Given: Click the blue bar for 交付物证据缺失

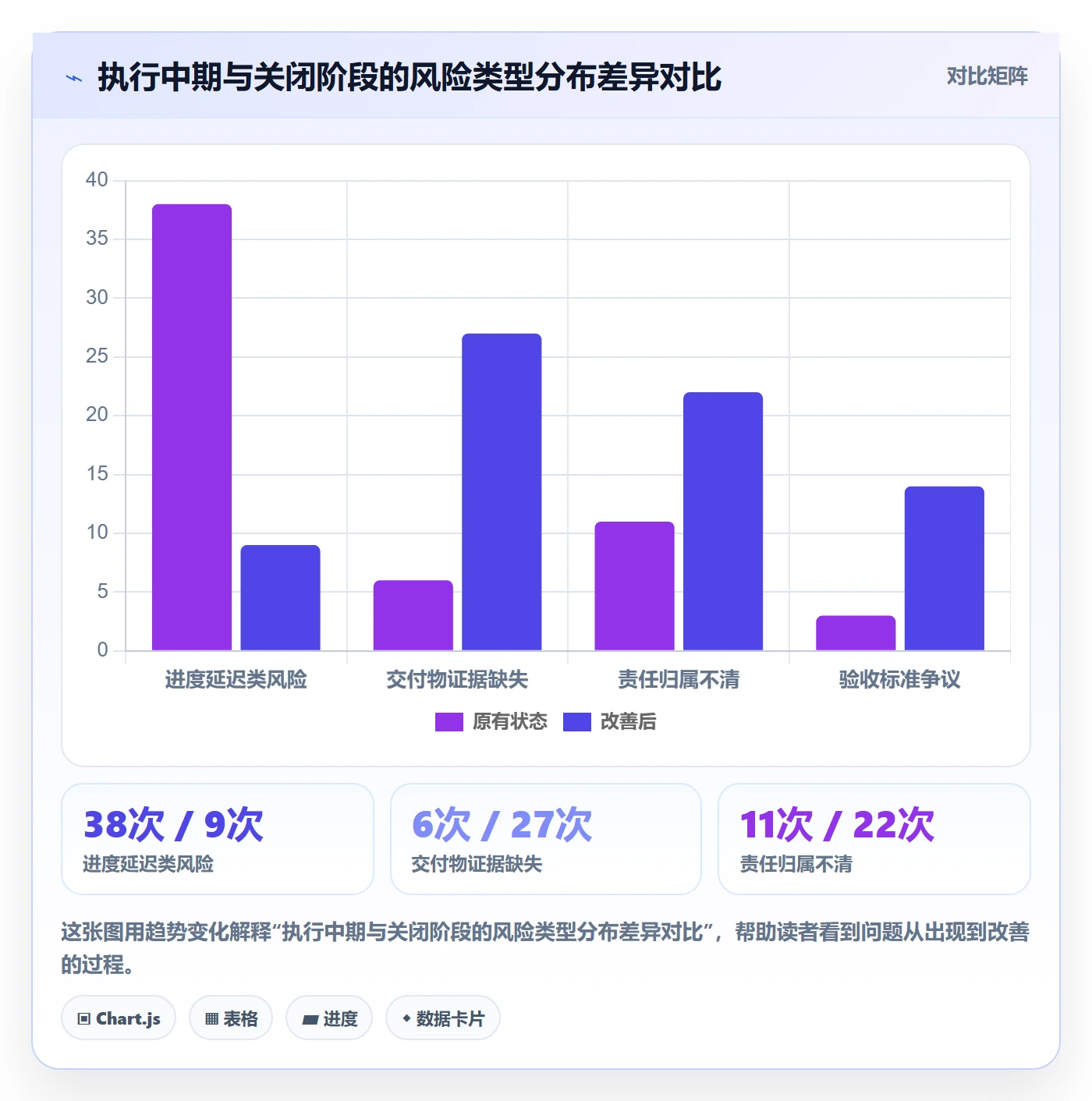Looking at the screenshot, I should click(x=502, y=492).
